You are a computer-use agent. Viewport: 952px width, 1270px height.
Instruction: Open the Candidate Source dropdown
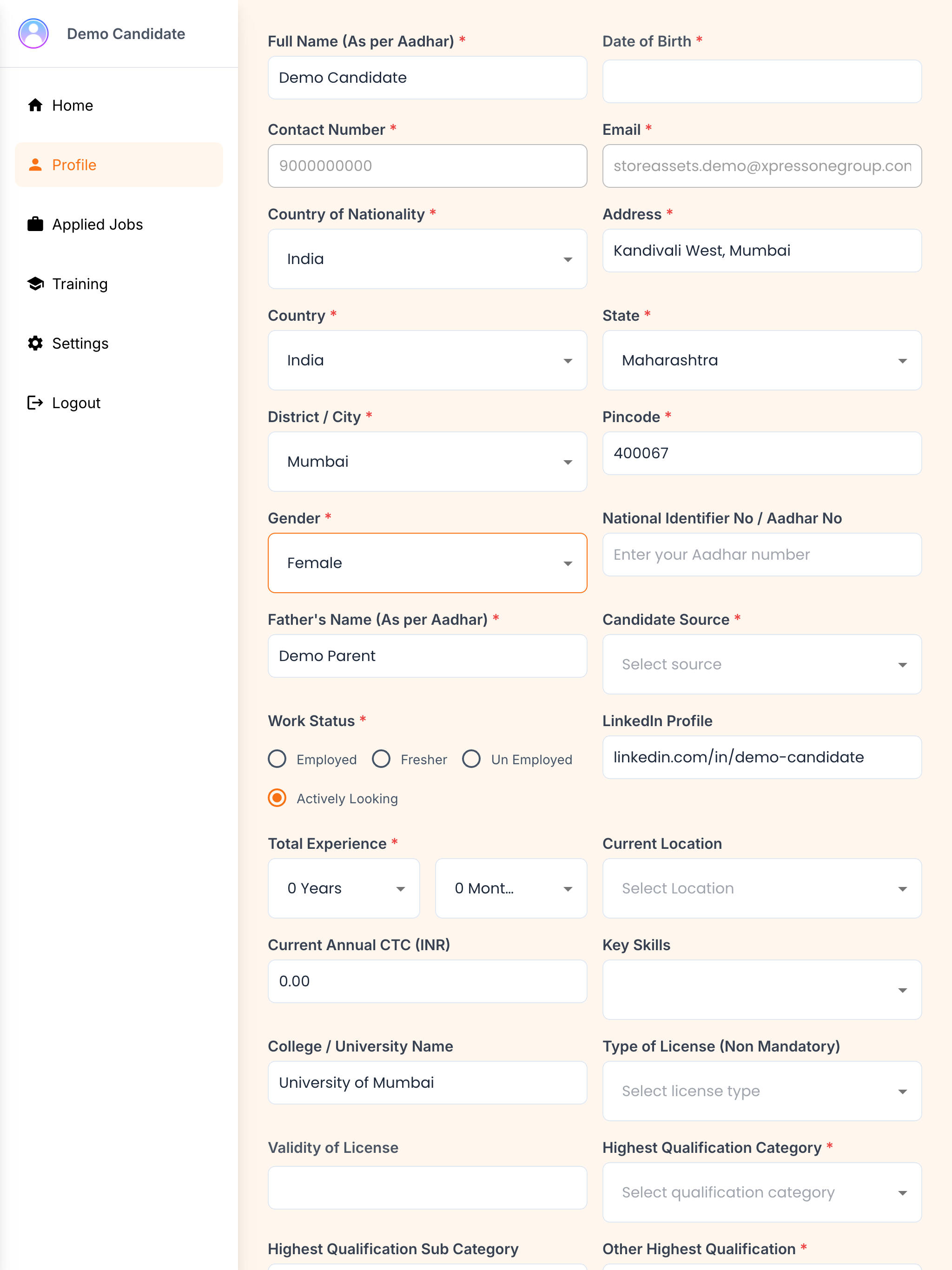(762, 664)
